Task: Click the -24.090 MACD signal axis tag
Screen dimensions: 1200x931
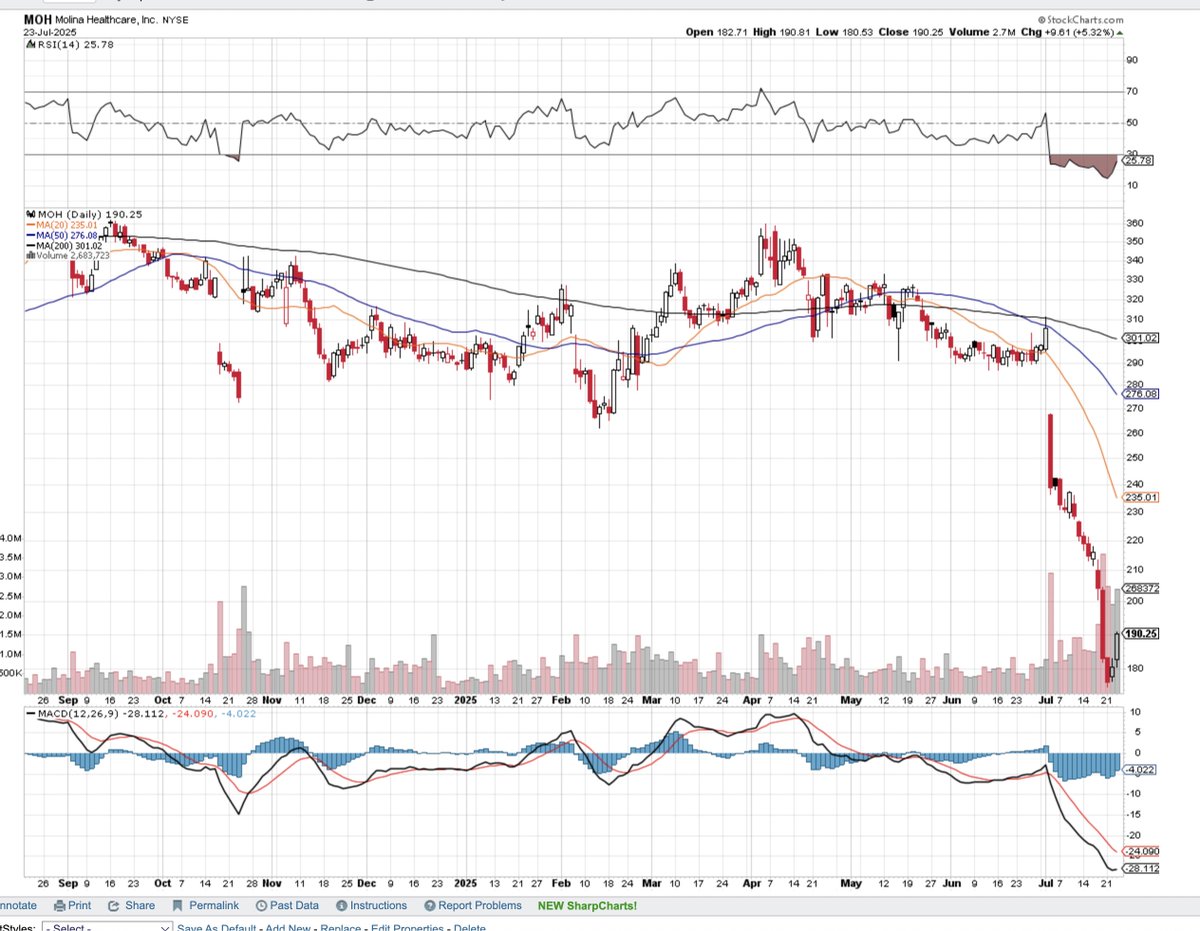Action: 1143,852
